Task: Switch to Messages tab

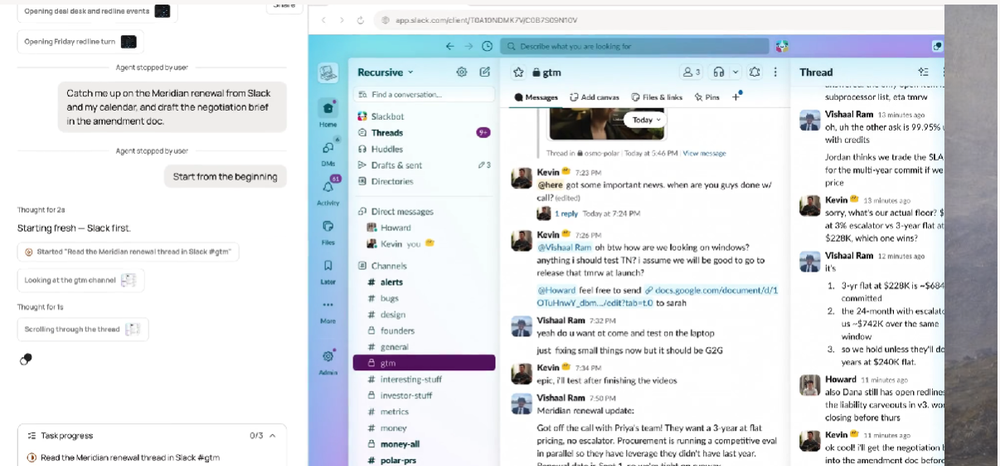Action: 536,98
